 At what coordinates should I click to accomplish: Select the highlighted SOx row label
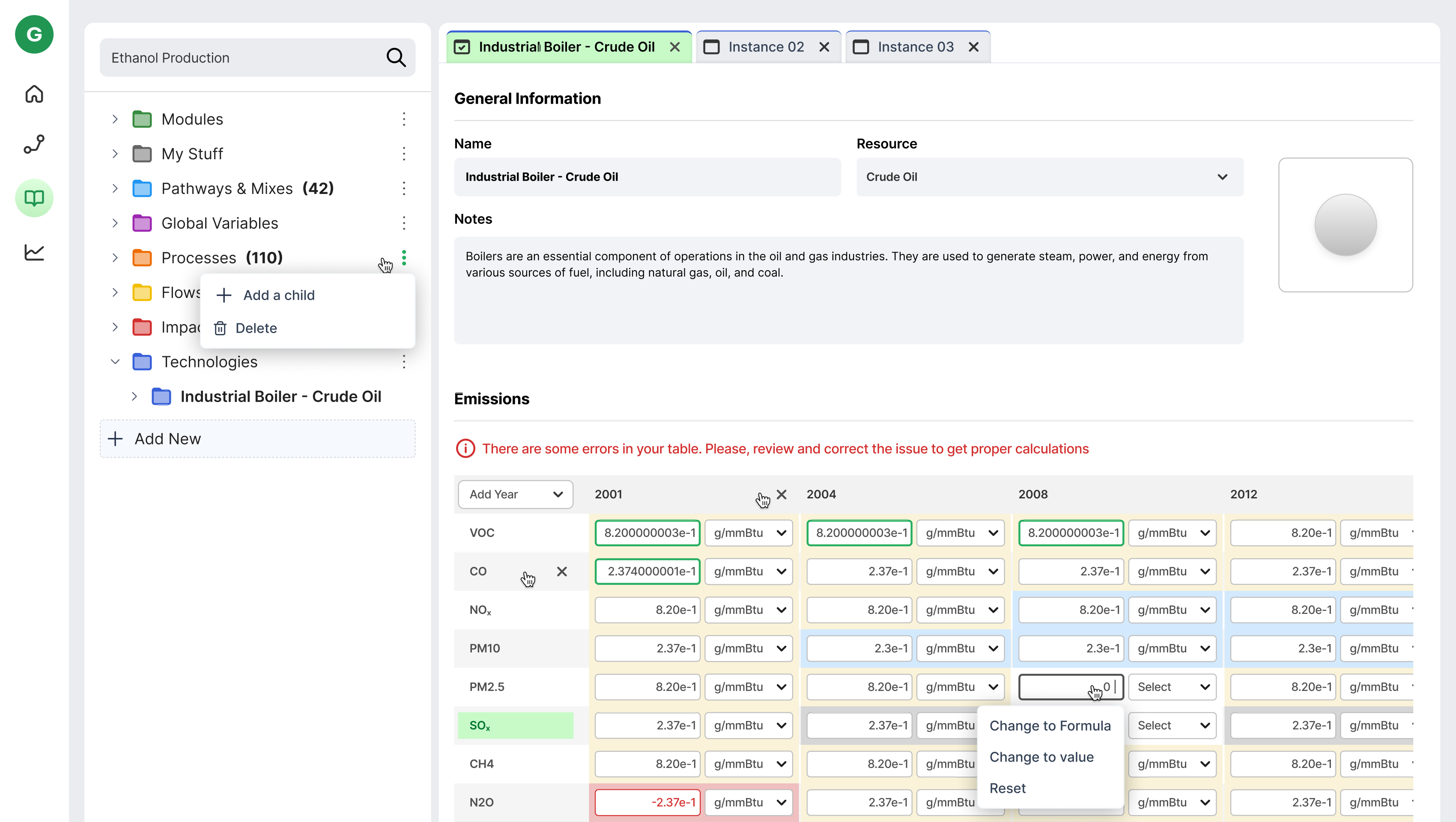(516, 725)
